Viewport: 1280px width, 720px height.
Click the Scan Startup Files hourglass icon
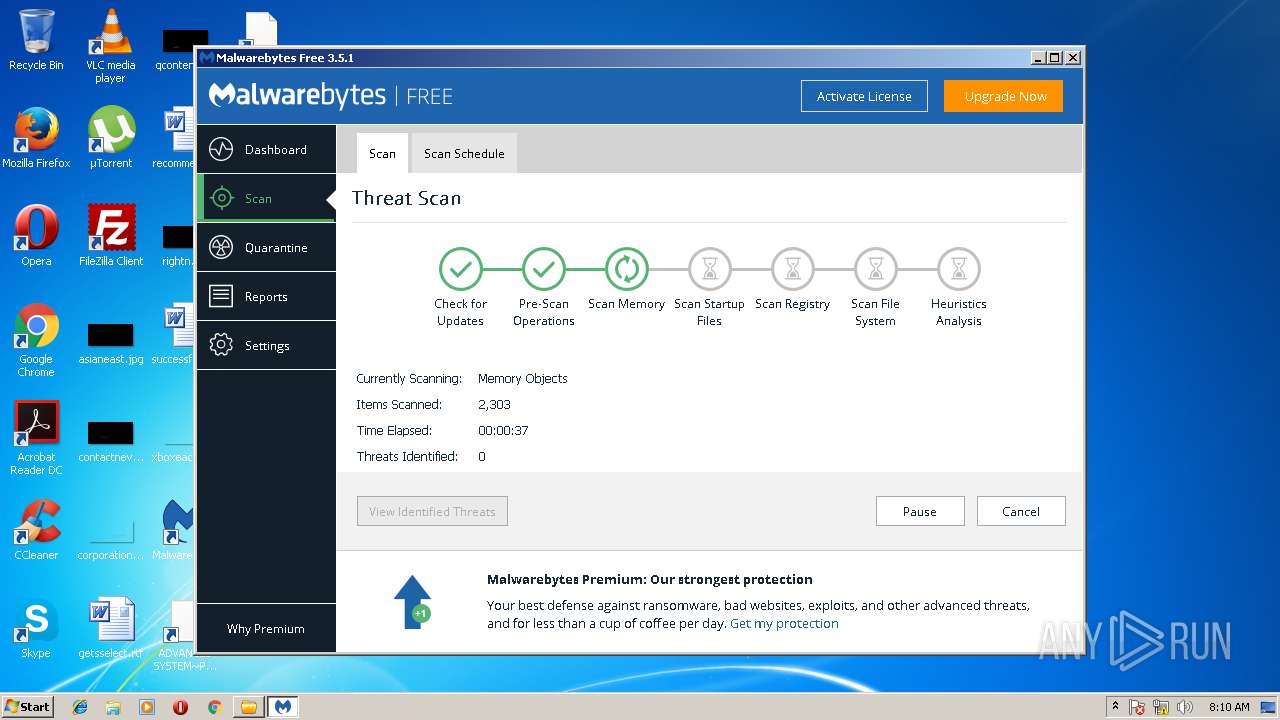pos(709,268)
